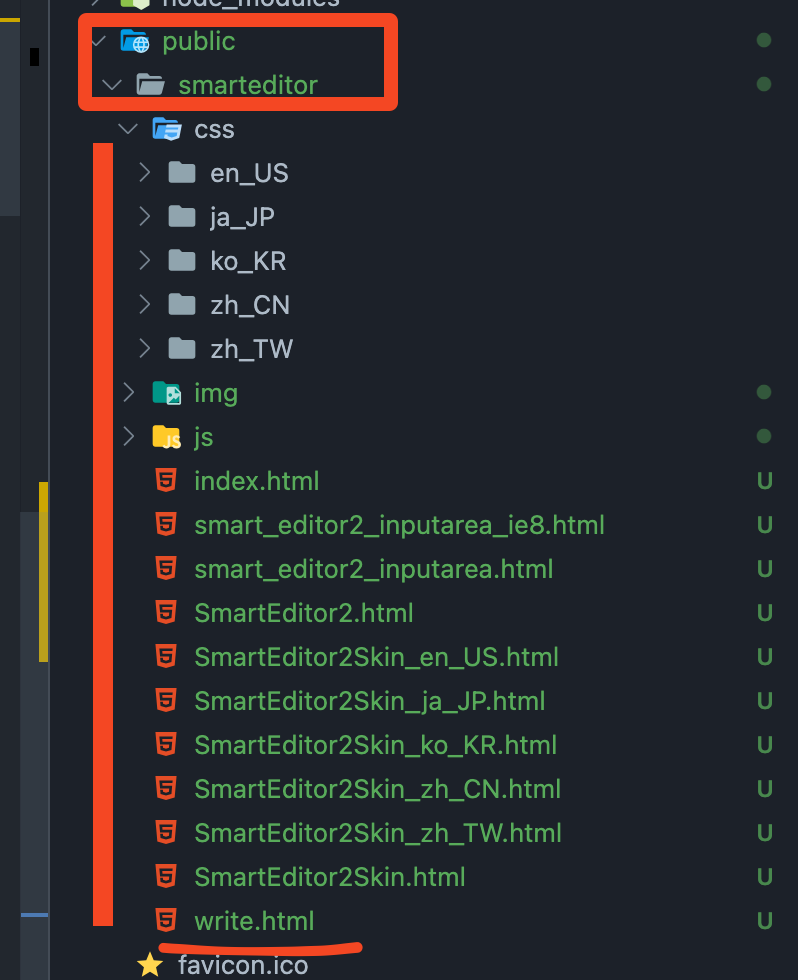Click HTML5 icon of SmartEditor2Skin_ko_KR.html

166,744
